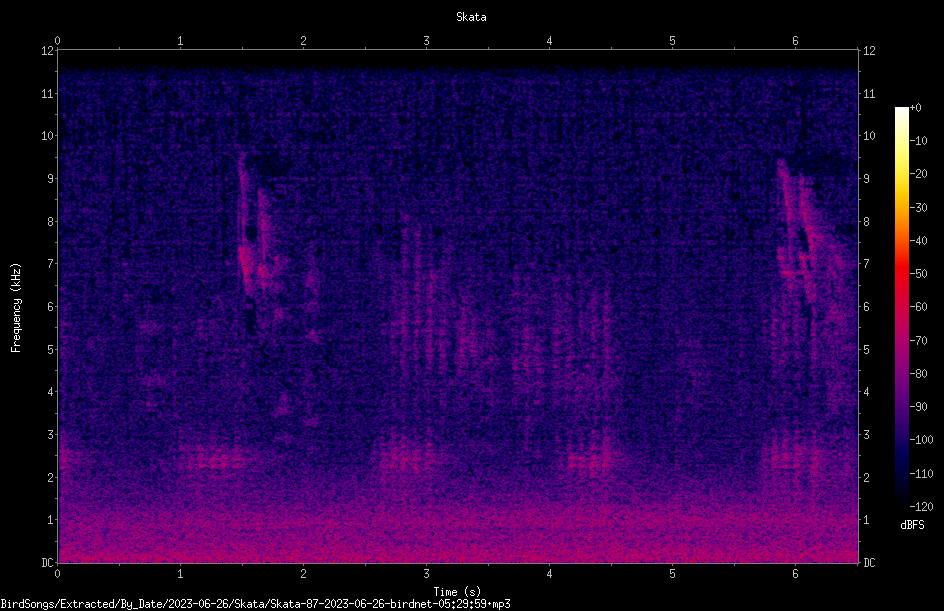944x611 pixels.
Task: Click "5" on the top time axis
Action: [672, 41]
